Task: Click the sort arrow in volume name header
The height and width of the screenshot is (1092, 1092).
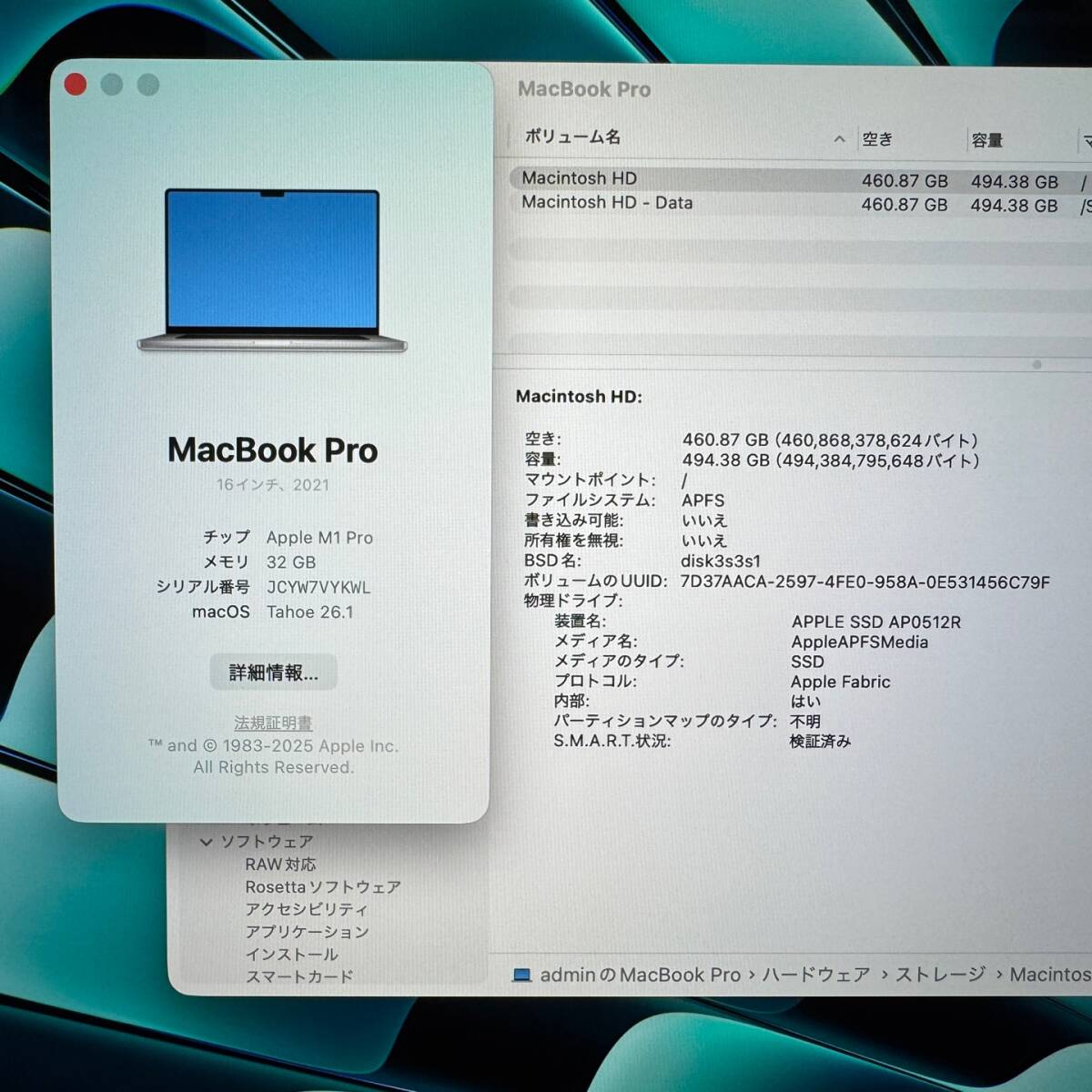Action: (839, 139)
